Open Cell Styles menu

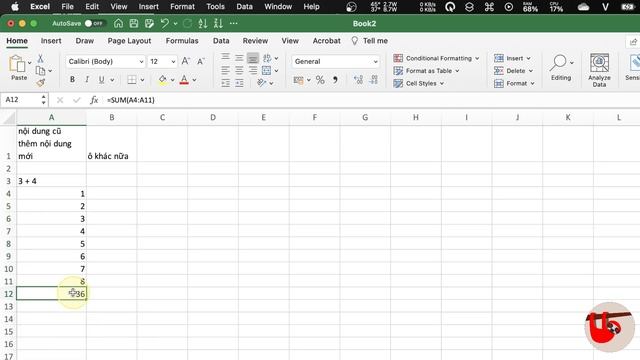tap(418, 83)
